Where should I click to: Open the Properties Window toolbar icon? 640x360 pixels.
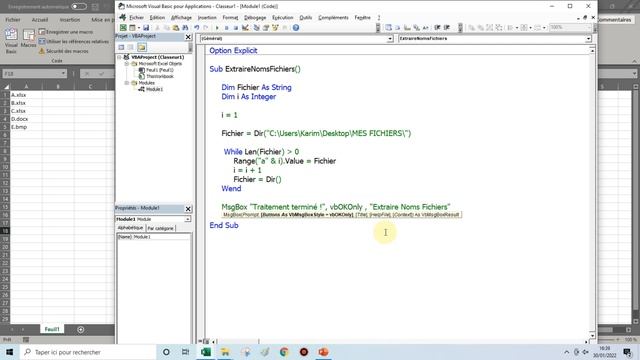266,28
